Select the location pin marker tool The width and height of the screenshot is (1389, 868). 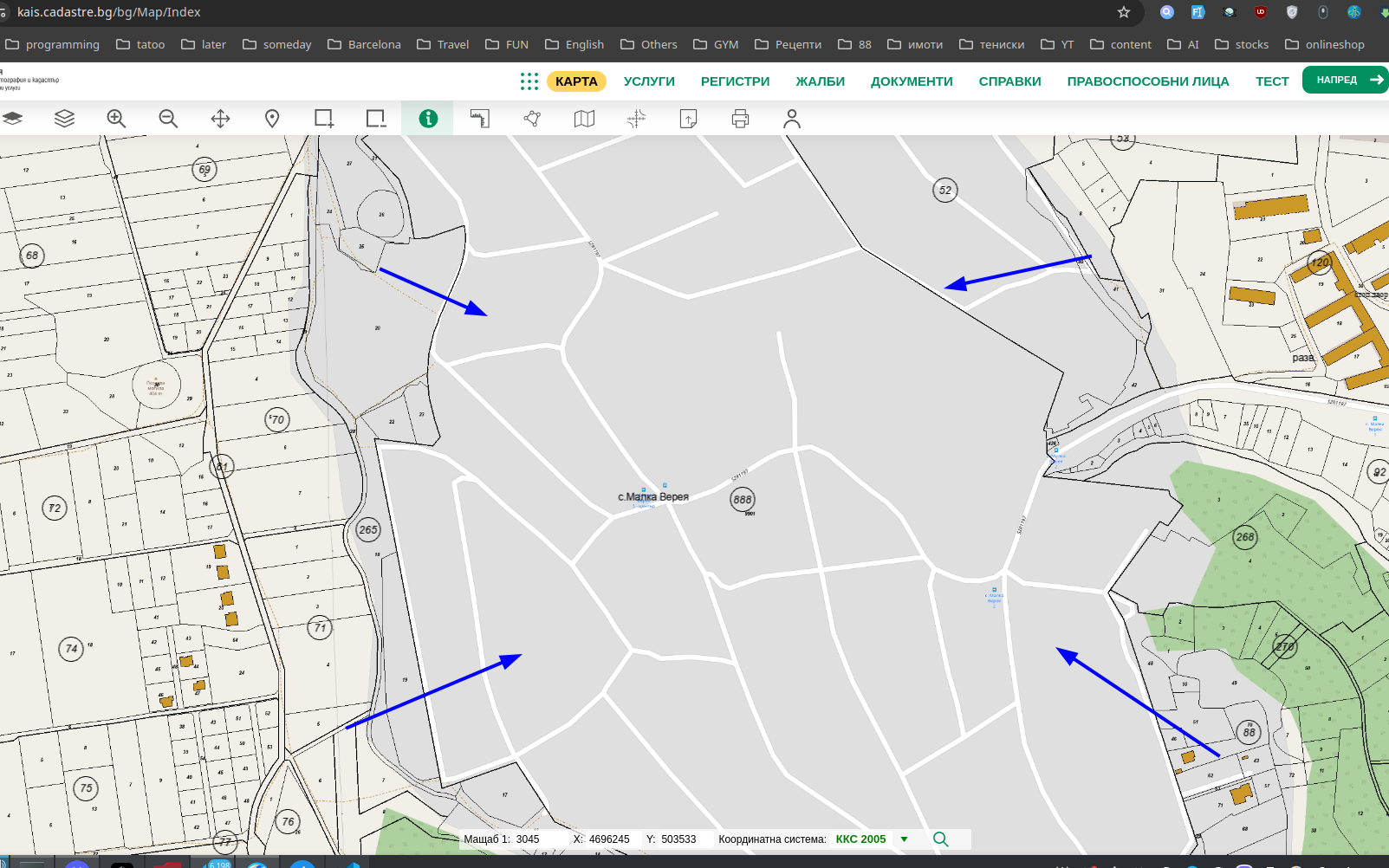point(272,119)
